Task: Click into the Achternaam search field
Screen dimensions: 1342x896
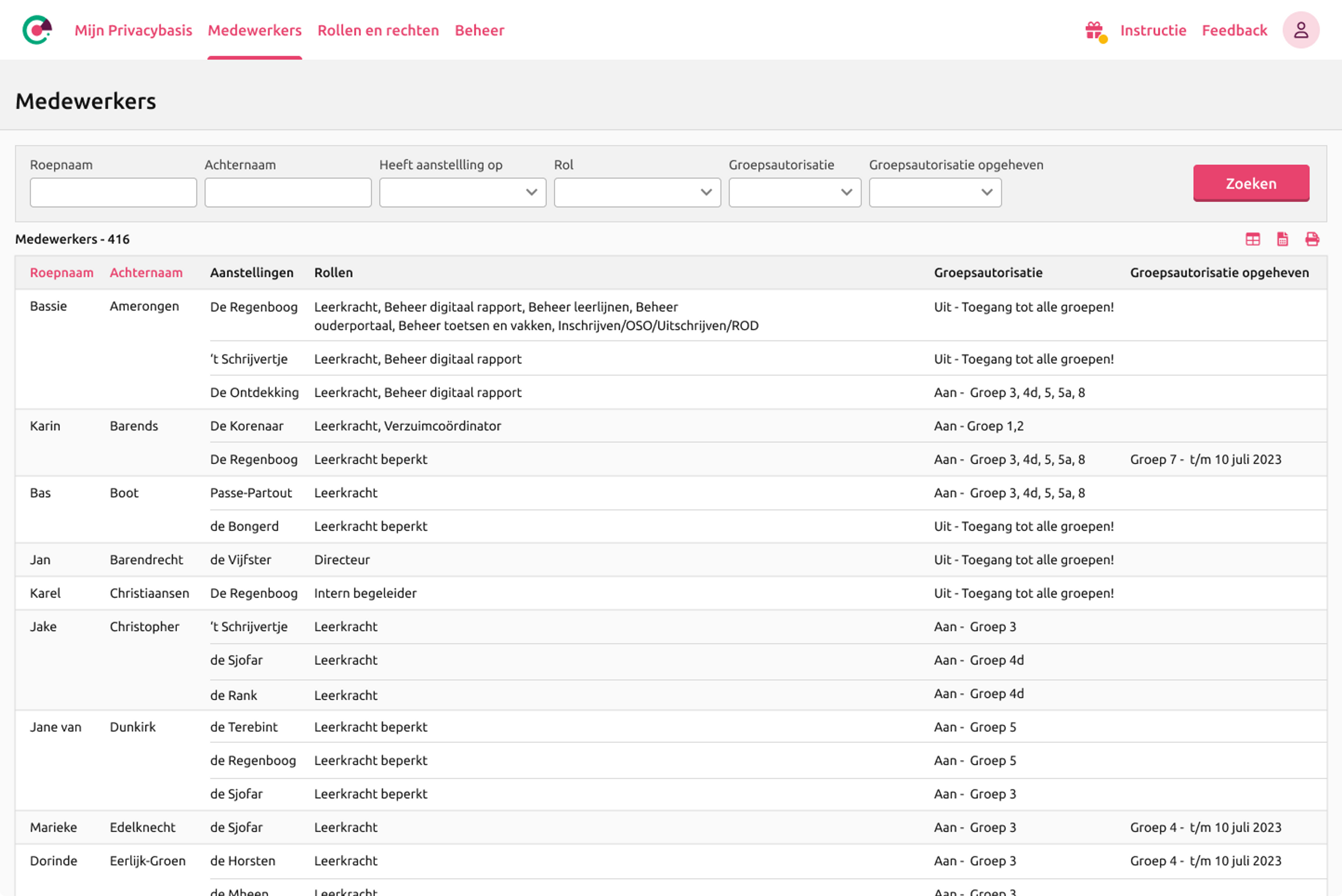Action: 288,193
